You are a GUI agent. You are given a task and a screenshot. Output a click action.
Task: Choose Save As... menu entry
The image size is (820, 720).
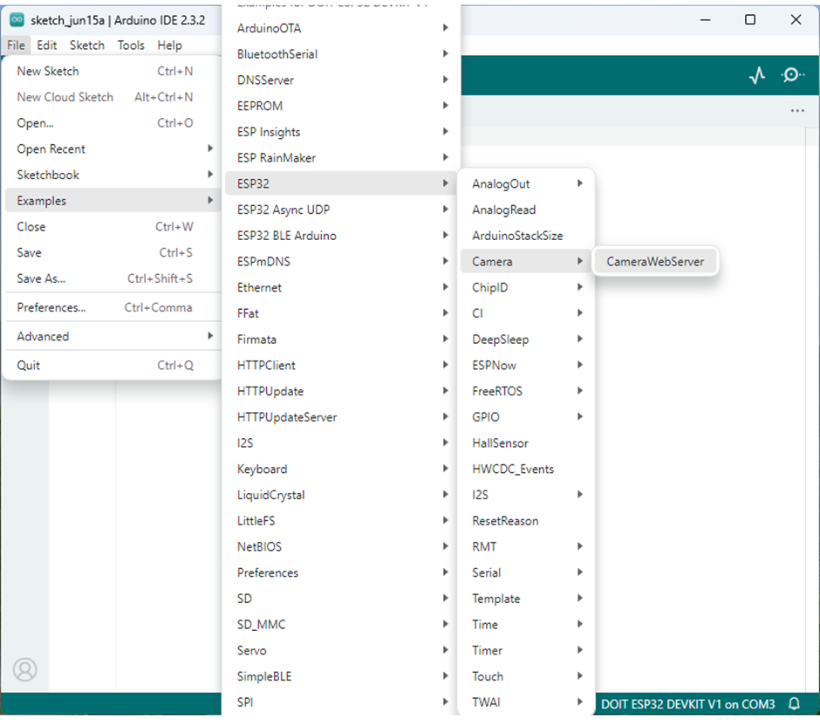(111, 279)
